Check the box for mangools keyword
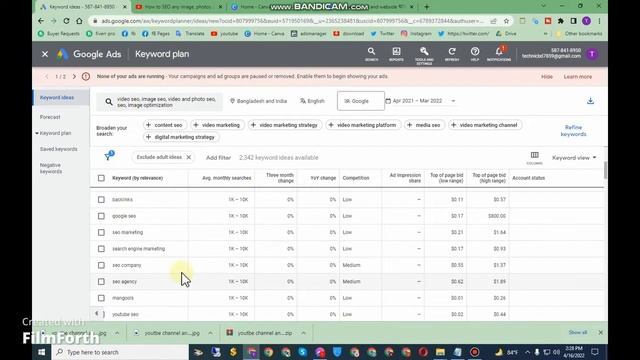 [101, 298]
